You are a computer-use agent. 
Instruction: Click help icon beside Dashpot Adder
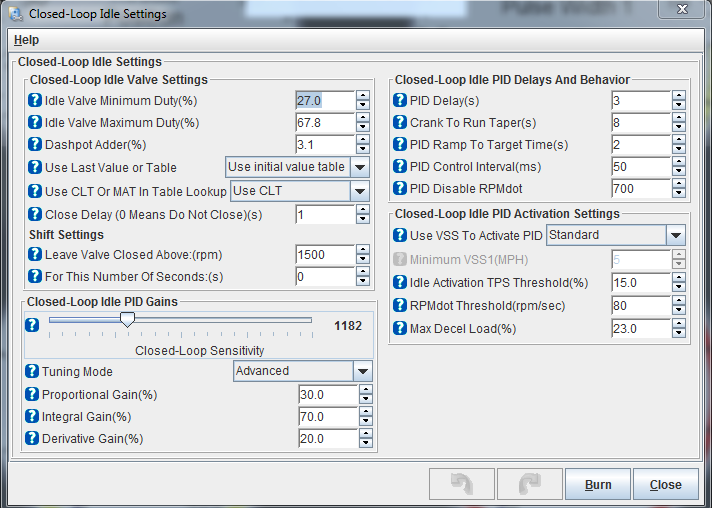pyautogui.click(x=35, y=144)
